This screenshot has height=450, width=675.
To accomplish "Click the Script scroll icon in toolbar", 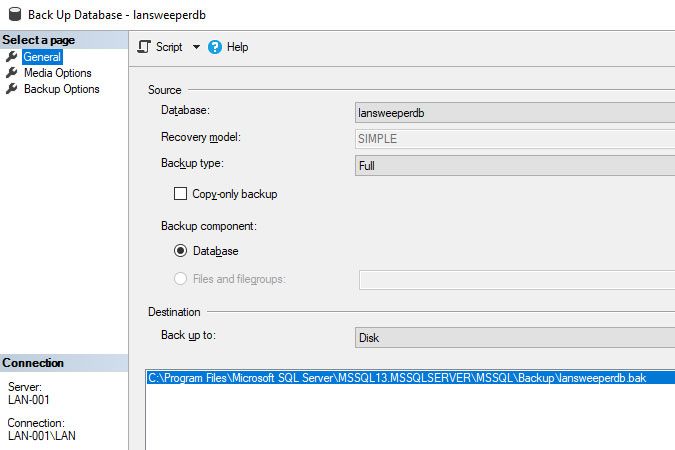I will (x=144, y=47).
